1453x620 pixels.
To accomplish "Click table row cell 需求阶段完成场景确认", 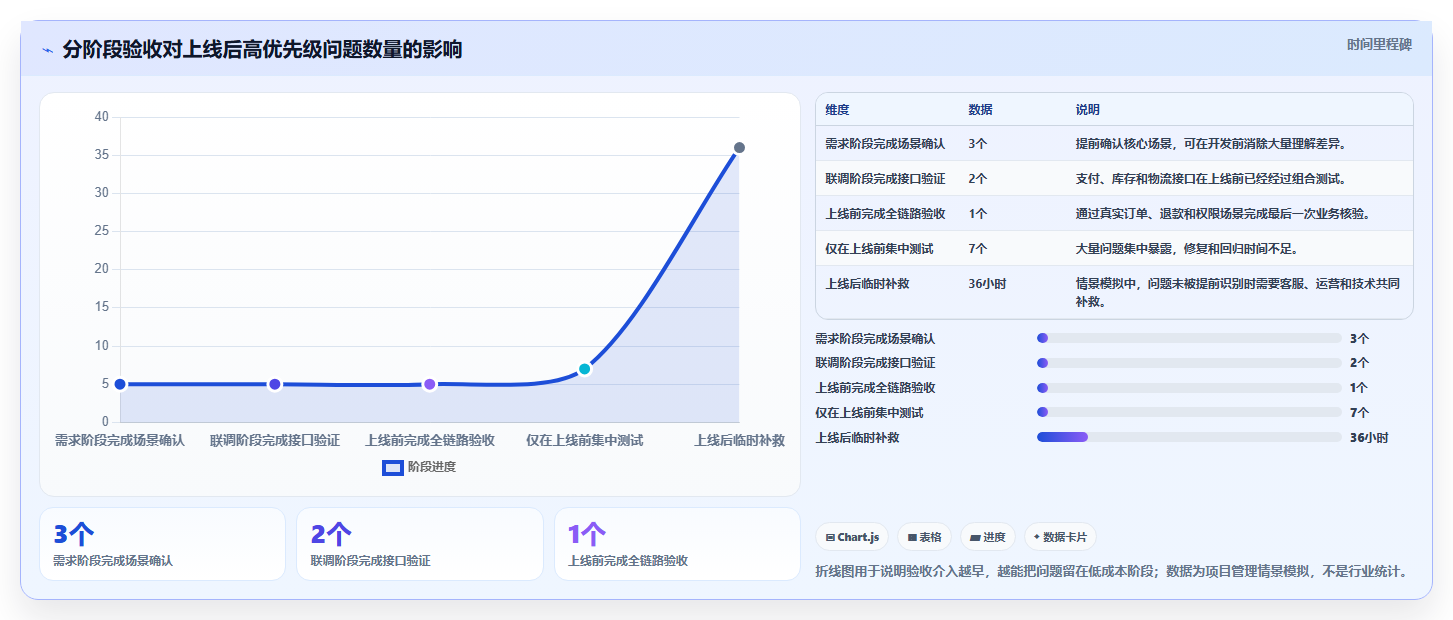I will pyautogui.click(x=885, y=144).
